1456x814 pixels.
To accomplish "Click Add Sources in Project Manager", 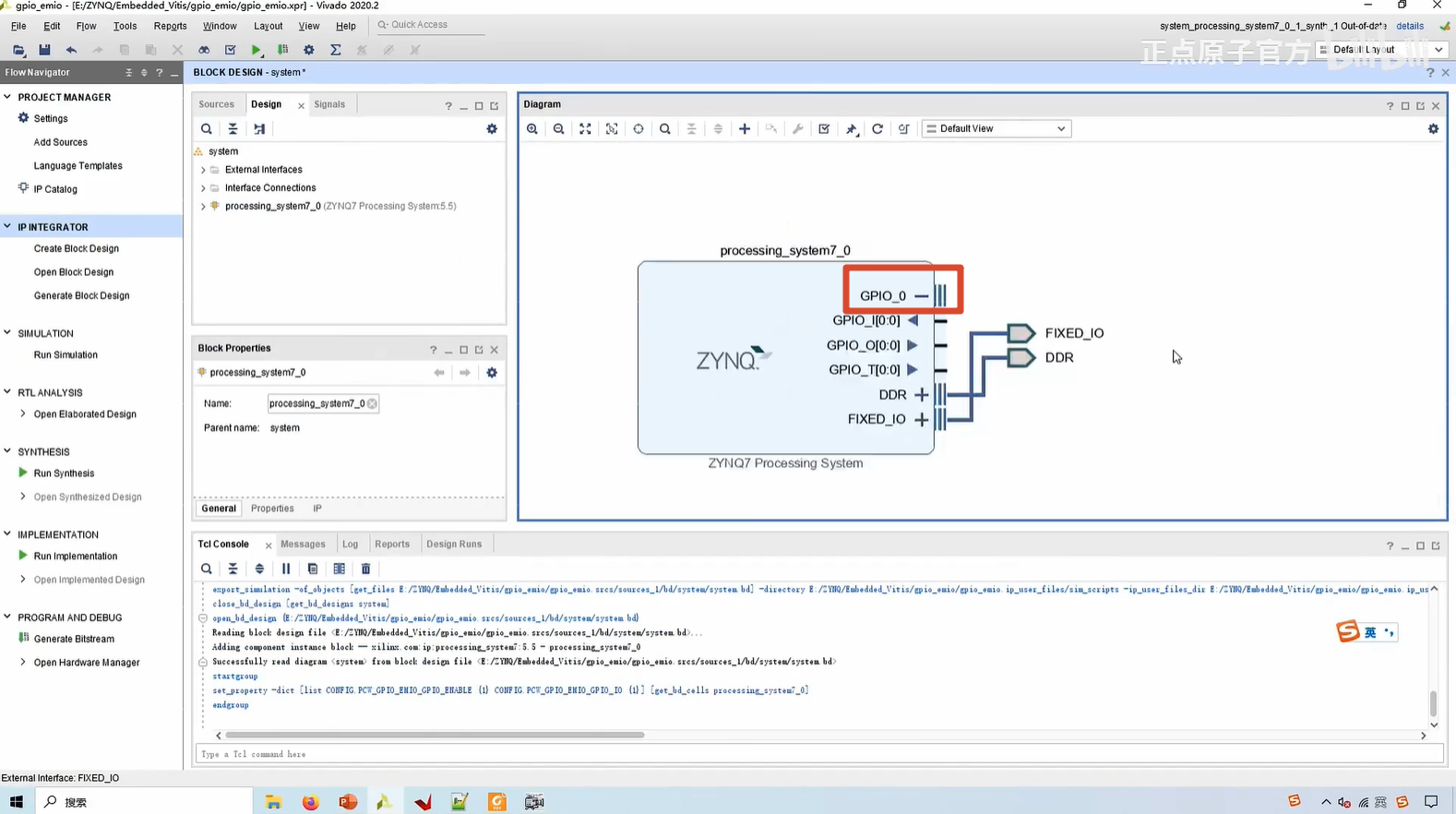I will (61, 142).
